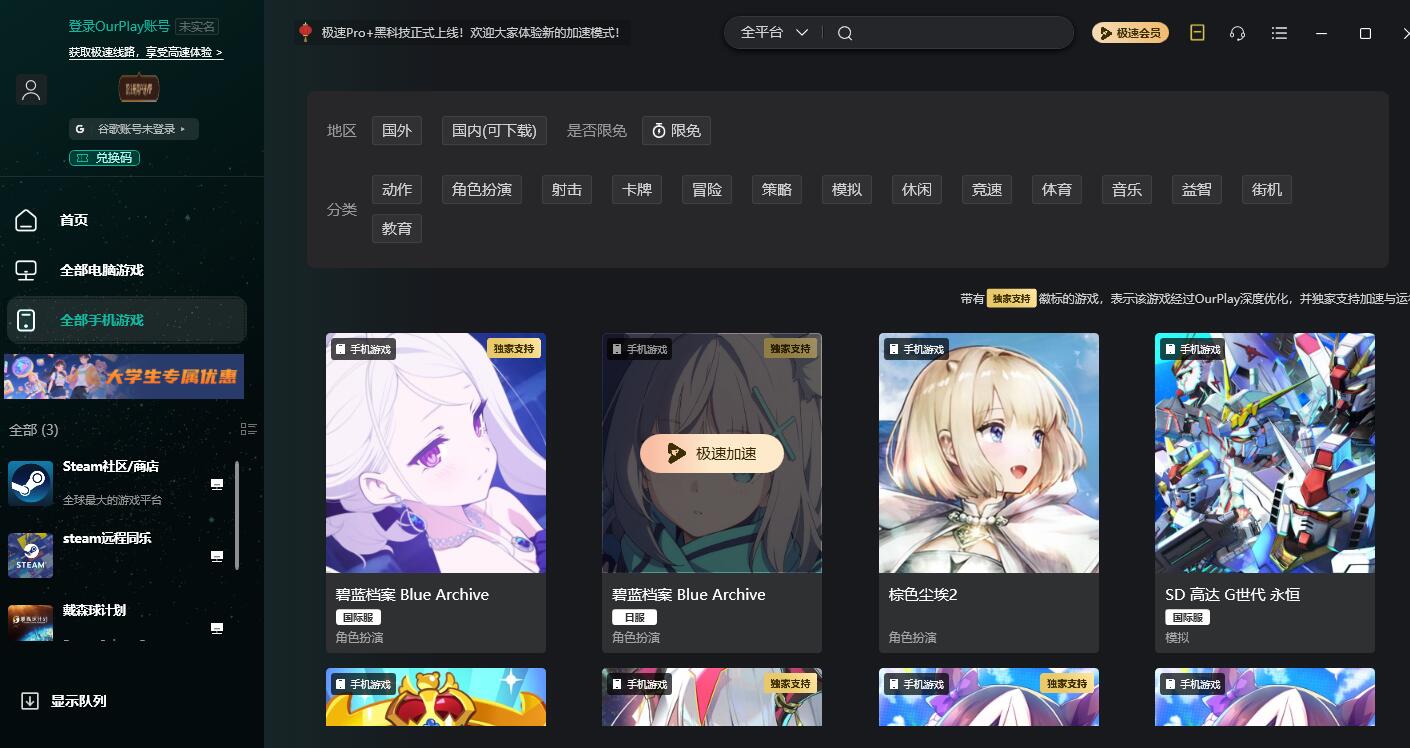Toggle the 策略 category filter
The width and height of the screenshot is (1410, 748).
(777, 189)
